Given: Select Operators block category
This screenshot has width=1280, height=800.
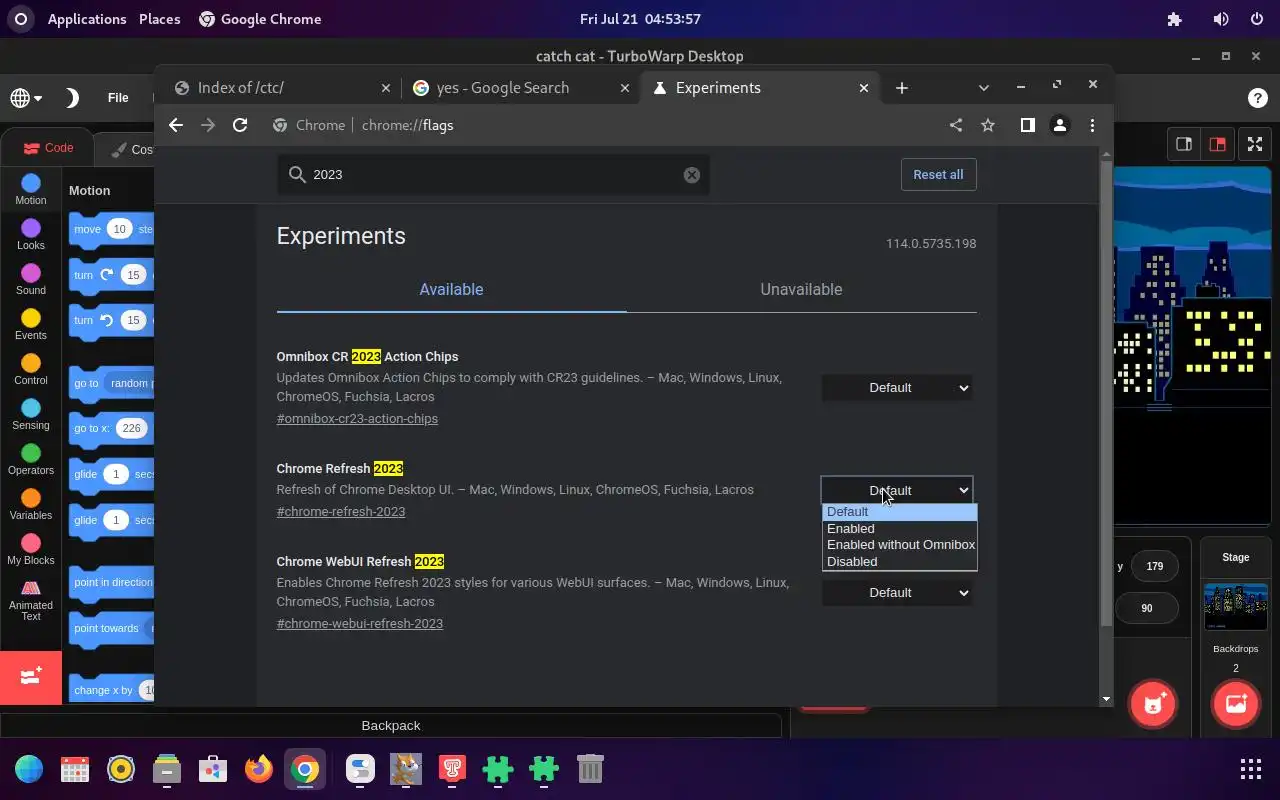Looking at the screenshot, I should click(31, 460).
